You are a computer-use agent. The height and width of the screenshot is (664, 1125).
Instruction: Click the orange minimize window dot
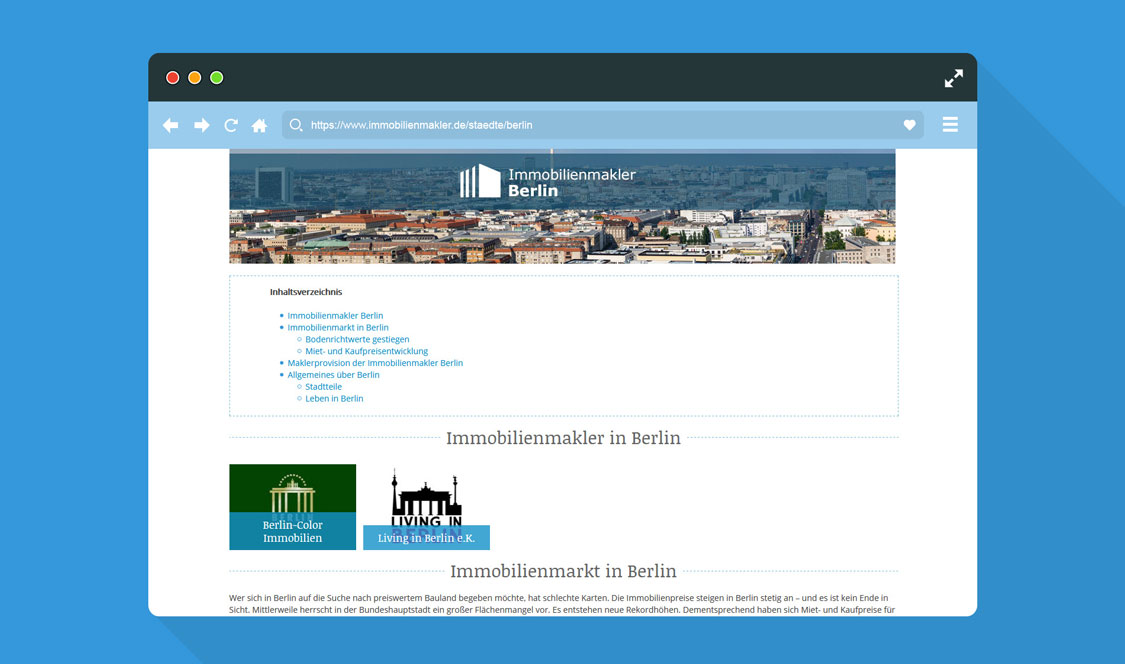[x=194, y=78]
